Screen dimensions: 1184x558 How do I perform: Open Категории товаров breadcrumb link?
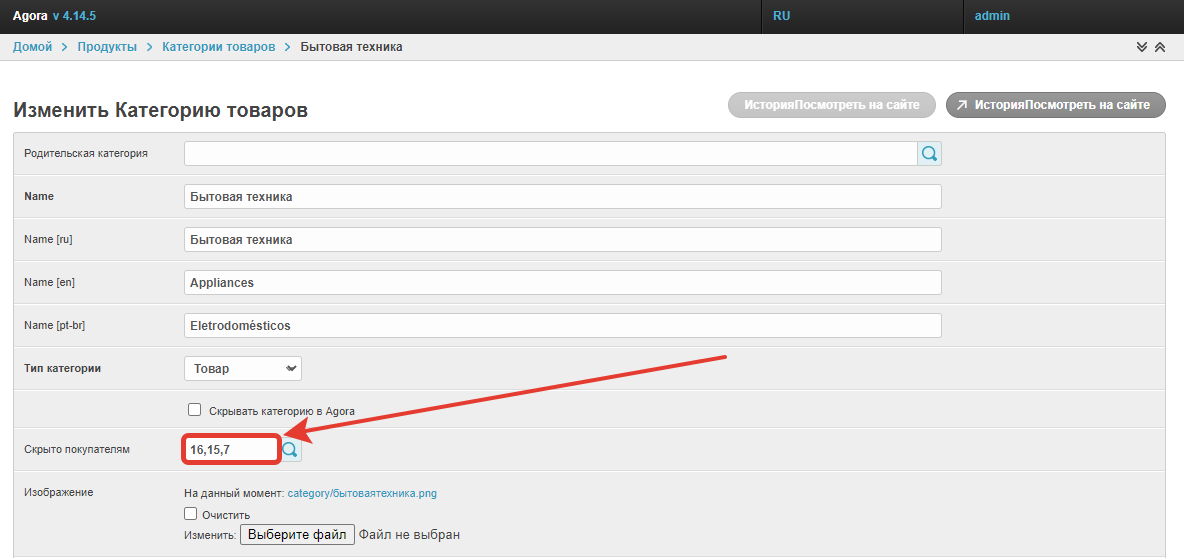218,47
